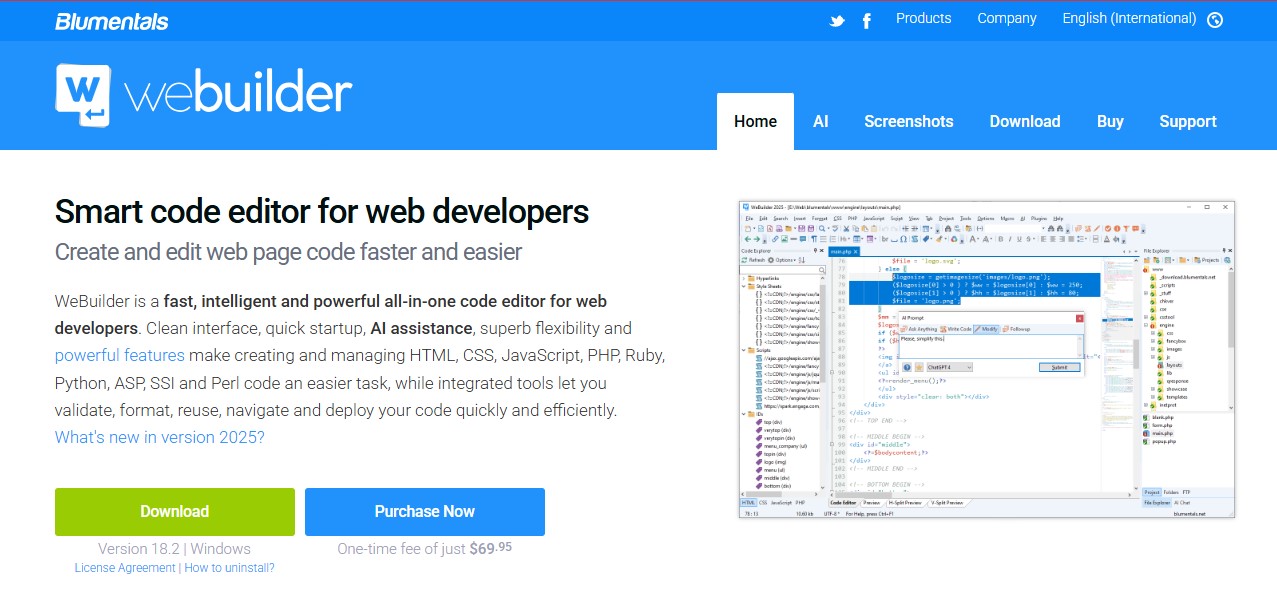
Task: Open the Blumentals Facebook page icon
Action: pyautogui.click(x=866, y=20)
